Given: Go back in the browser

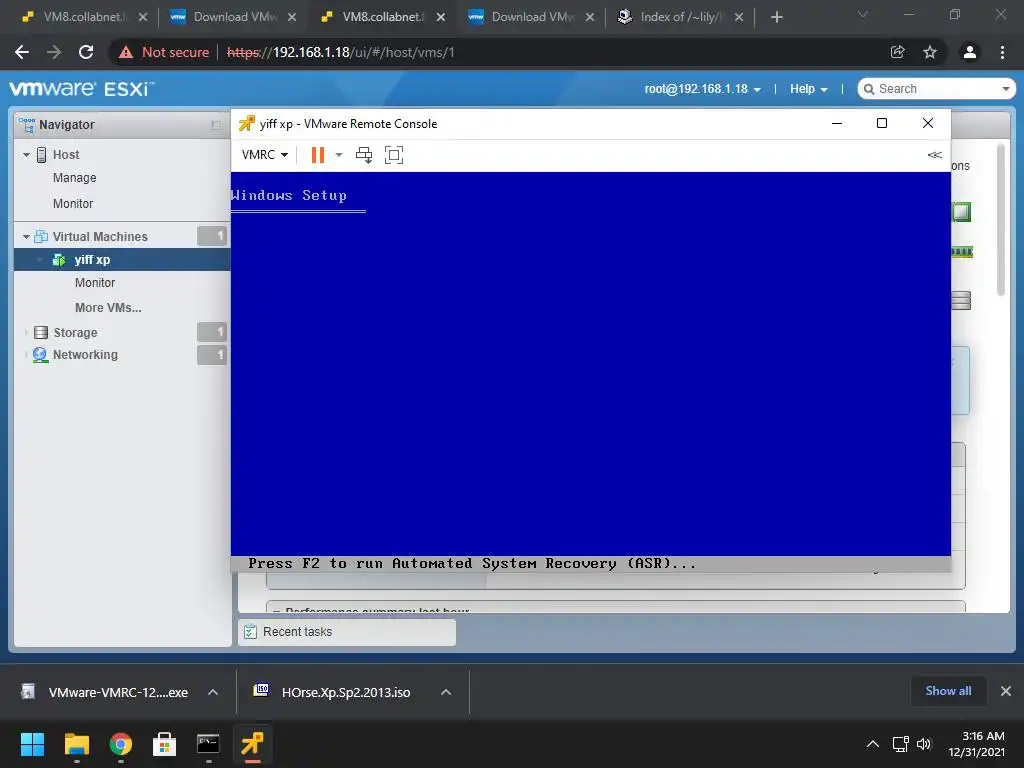Looking at the screenshot, I should pos(22,52).
